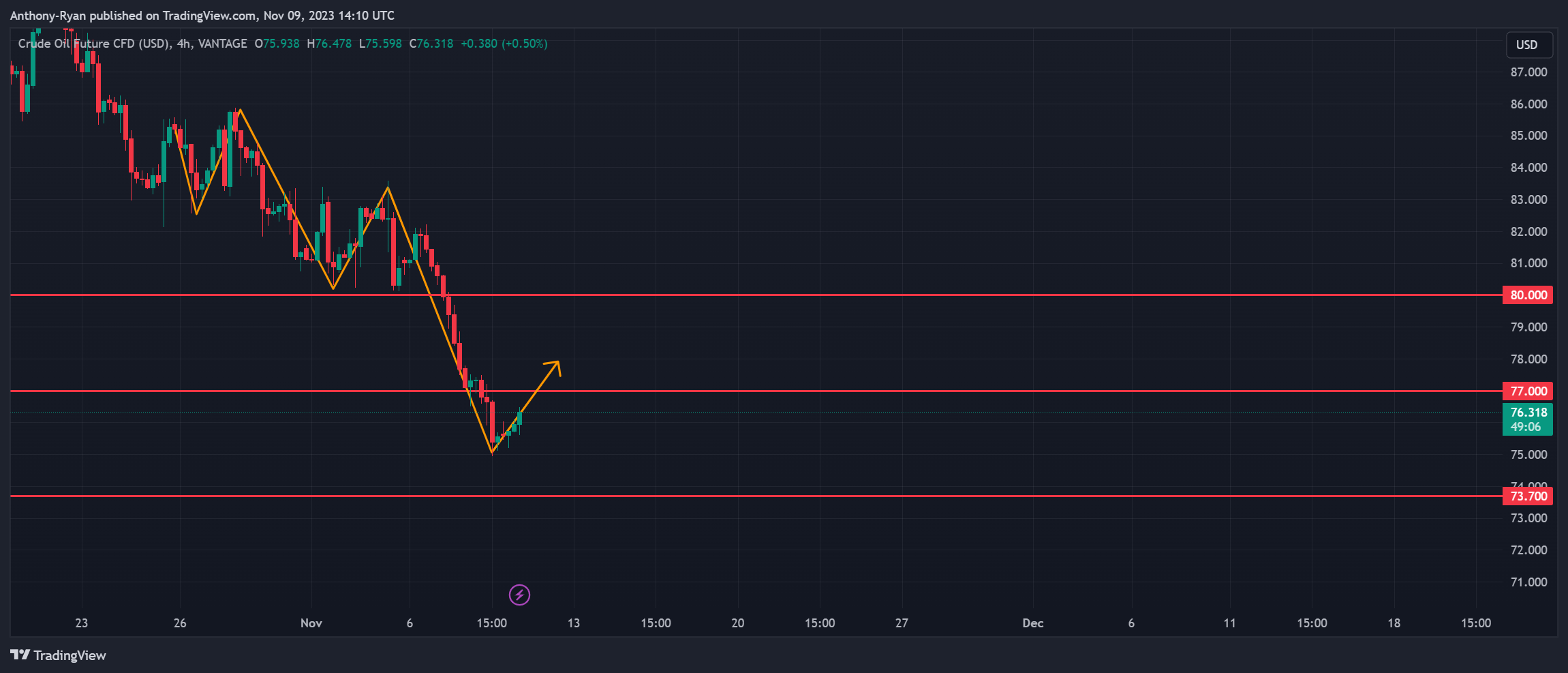This screenshot has width=1568, height=673.
Task: Click the 85.000 price axis label
Action: click(1529, 136)
